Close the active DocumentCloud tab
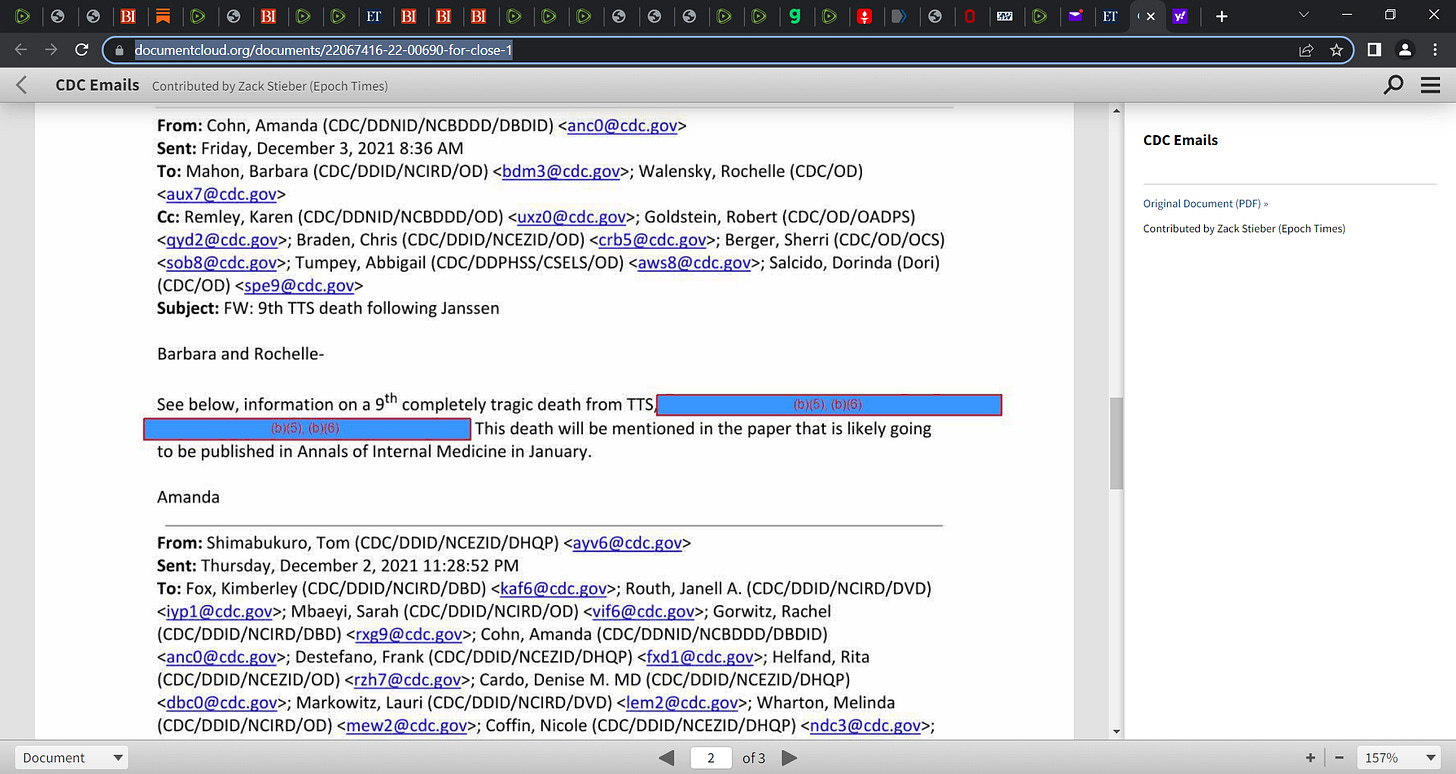 [x=1151, y=16]
